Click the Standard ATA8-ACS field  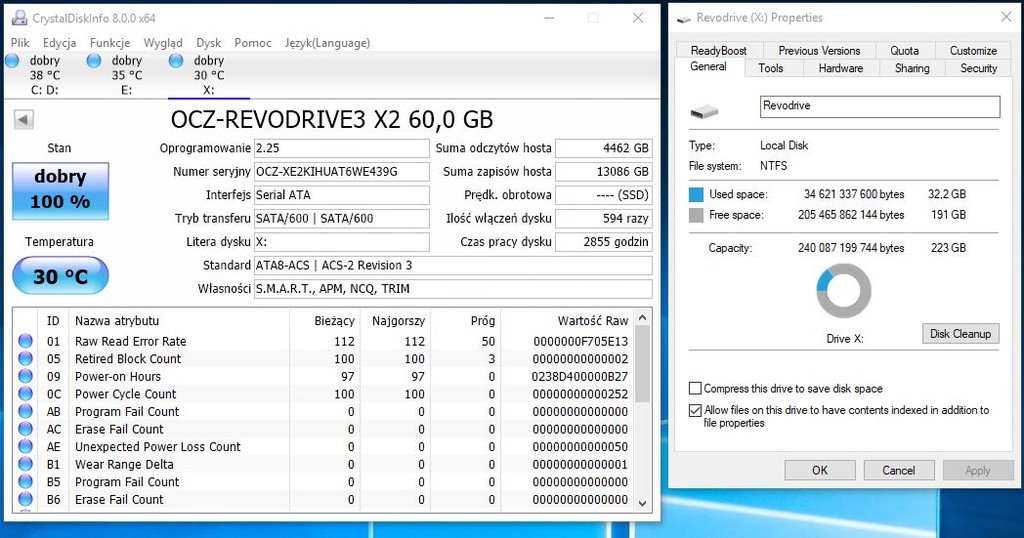(x=453, y=266)
